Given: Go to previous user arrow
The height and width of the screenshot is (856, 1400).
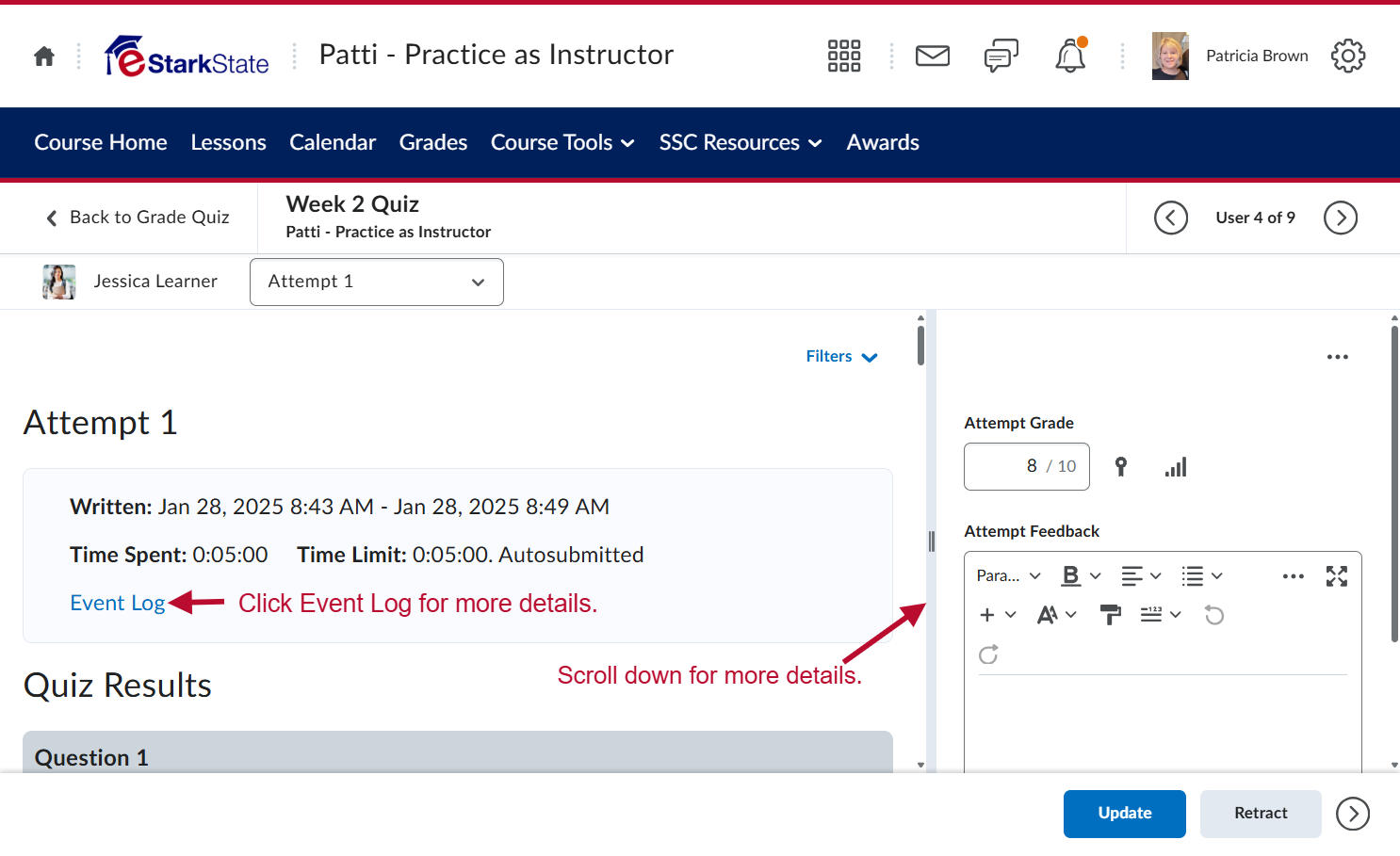Looking at the screenshot, I should [x=1171, y=218].
